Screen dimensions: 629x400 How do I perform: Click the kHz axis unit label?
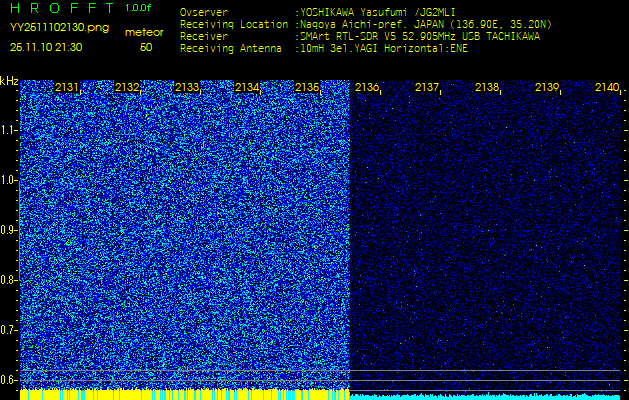click(x=9, y=81)
